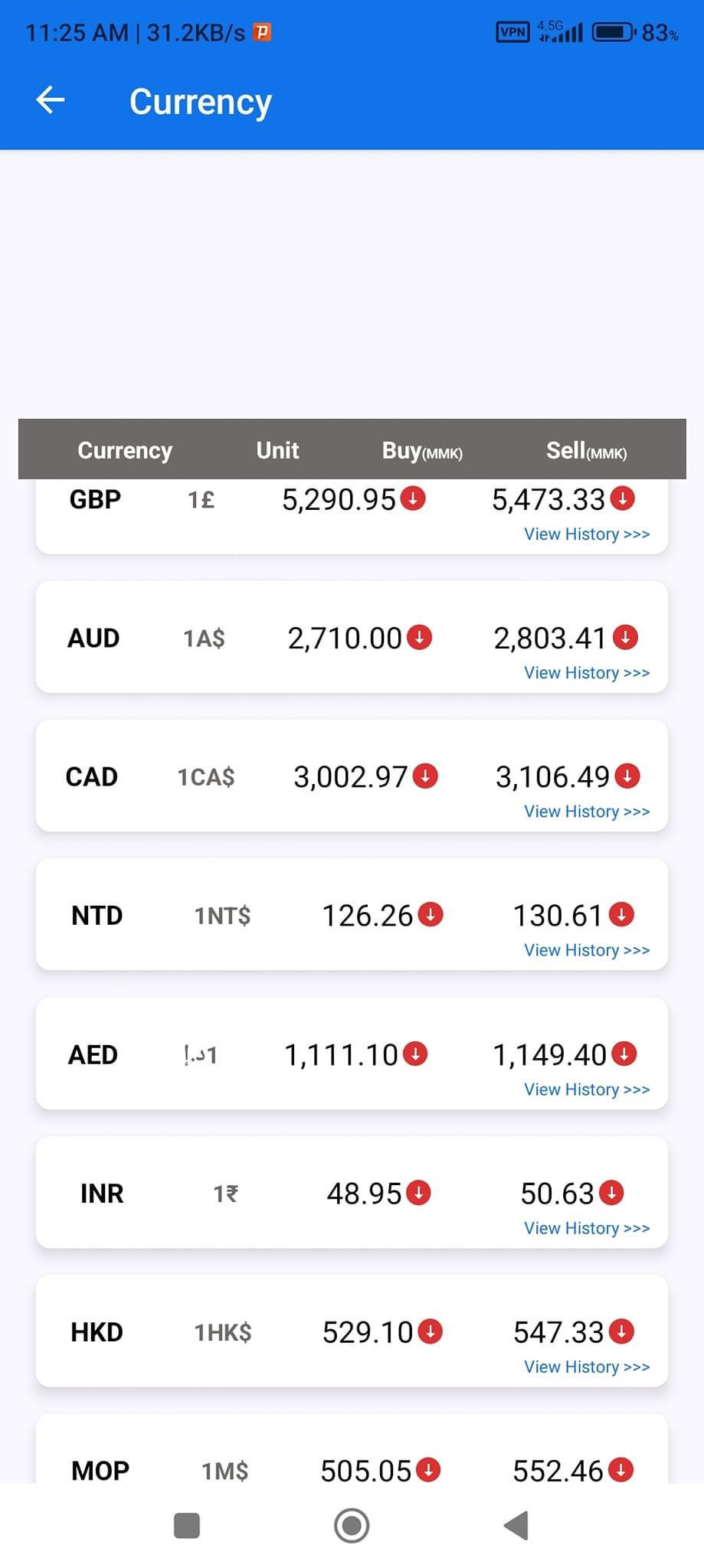Image resolution: width=704 pixels, height=1568 pixels.
Task: Tap the back arrow in Currency header
Action: 51,100
